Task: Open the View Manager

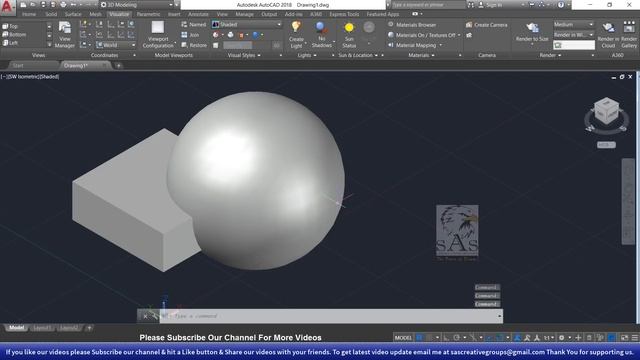Action: pyautogui.click(x=64, y=34)
